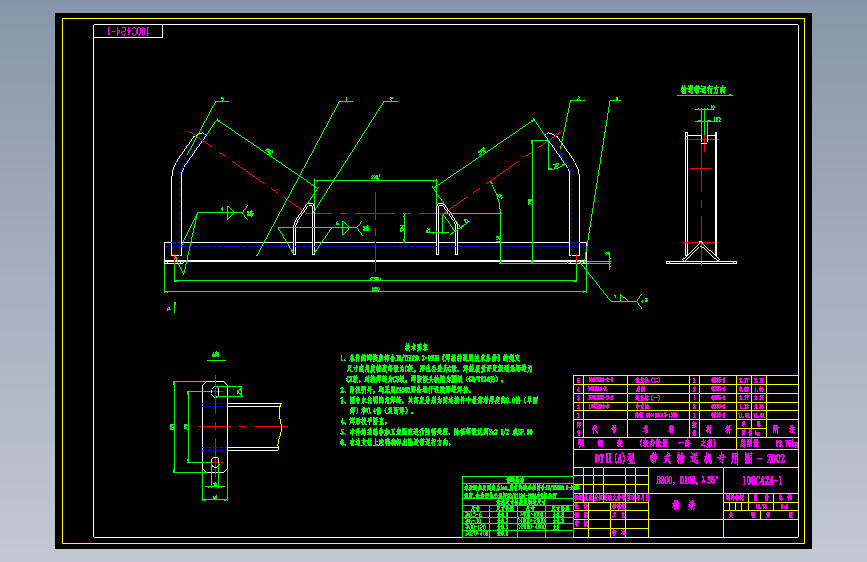
Task: Select the '材料' column header in the parts list
Action: click(x=718, y=429)
